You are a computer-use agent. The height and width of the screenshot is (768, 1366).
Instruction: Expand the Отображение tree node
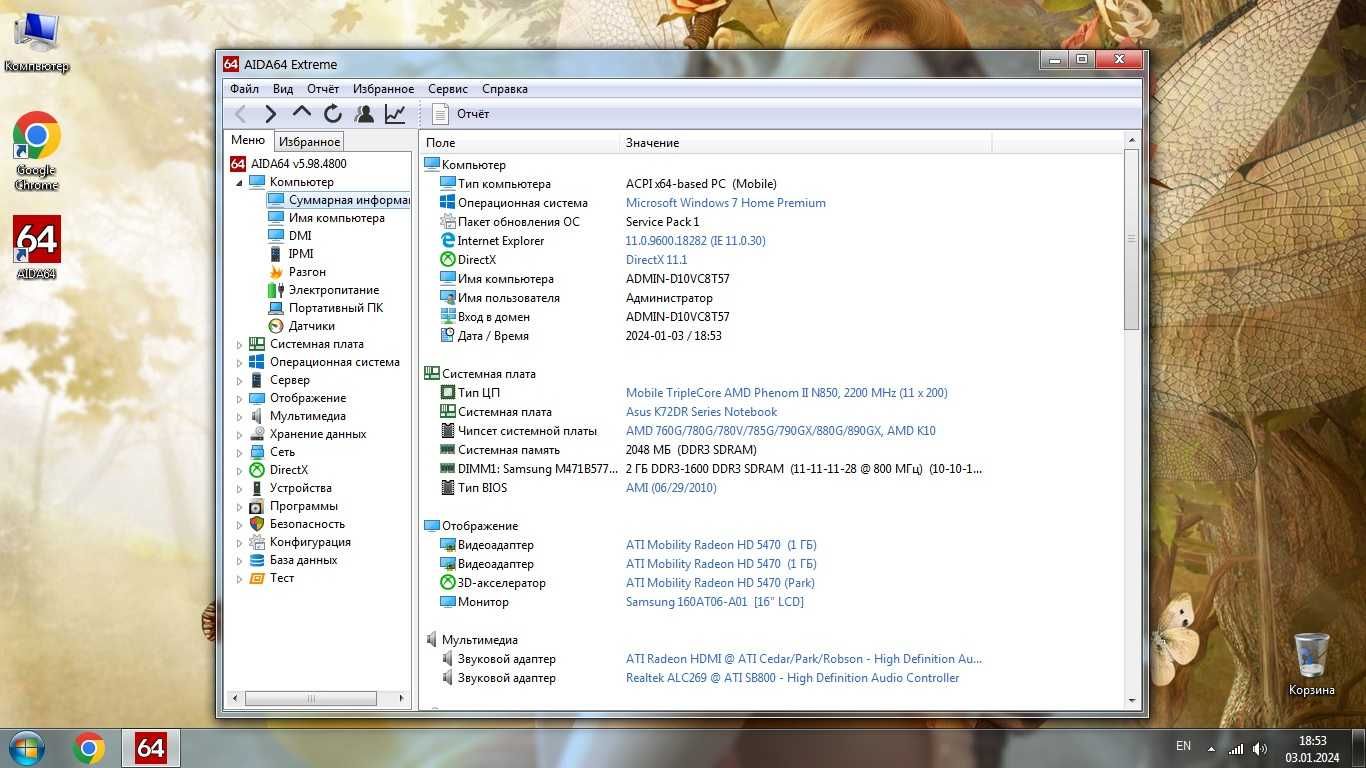[x=239, y=398]
